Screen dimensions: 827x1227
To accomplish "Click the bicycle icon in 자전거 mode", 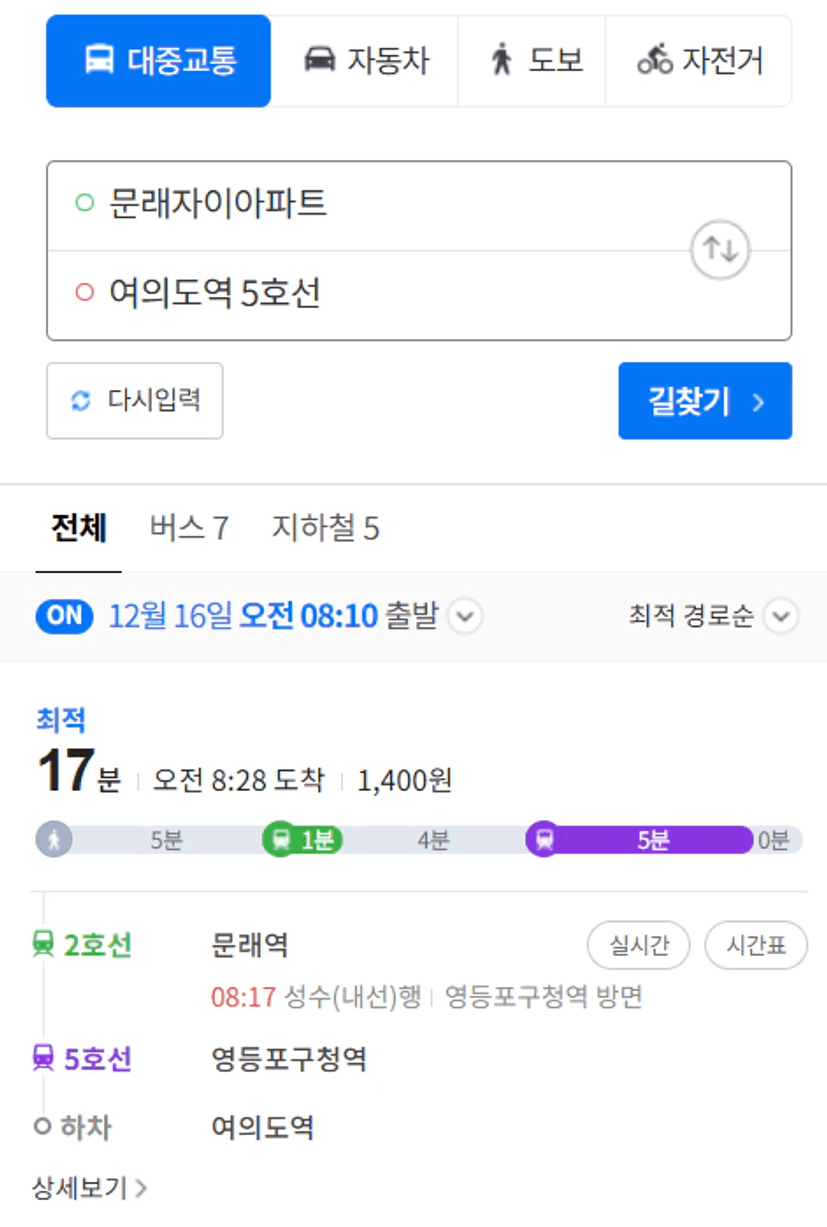I will pyautogui.click(x=655, y=61).
